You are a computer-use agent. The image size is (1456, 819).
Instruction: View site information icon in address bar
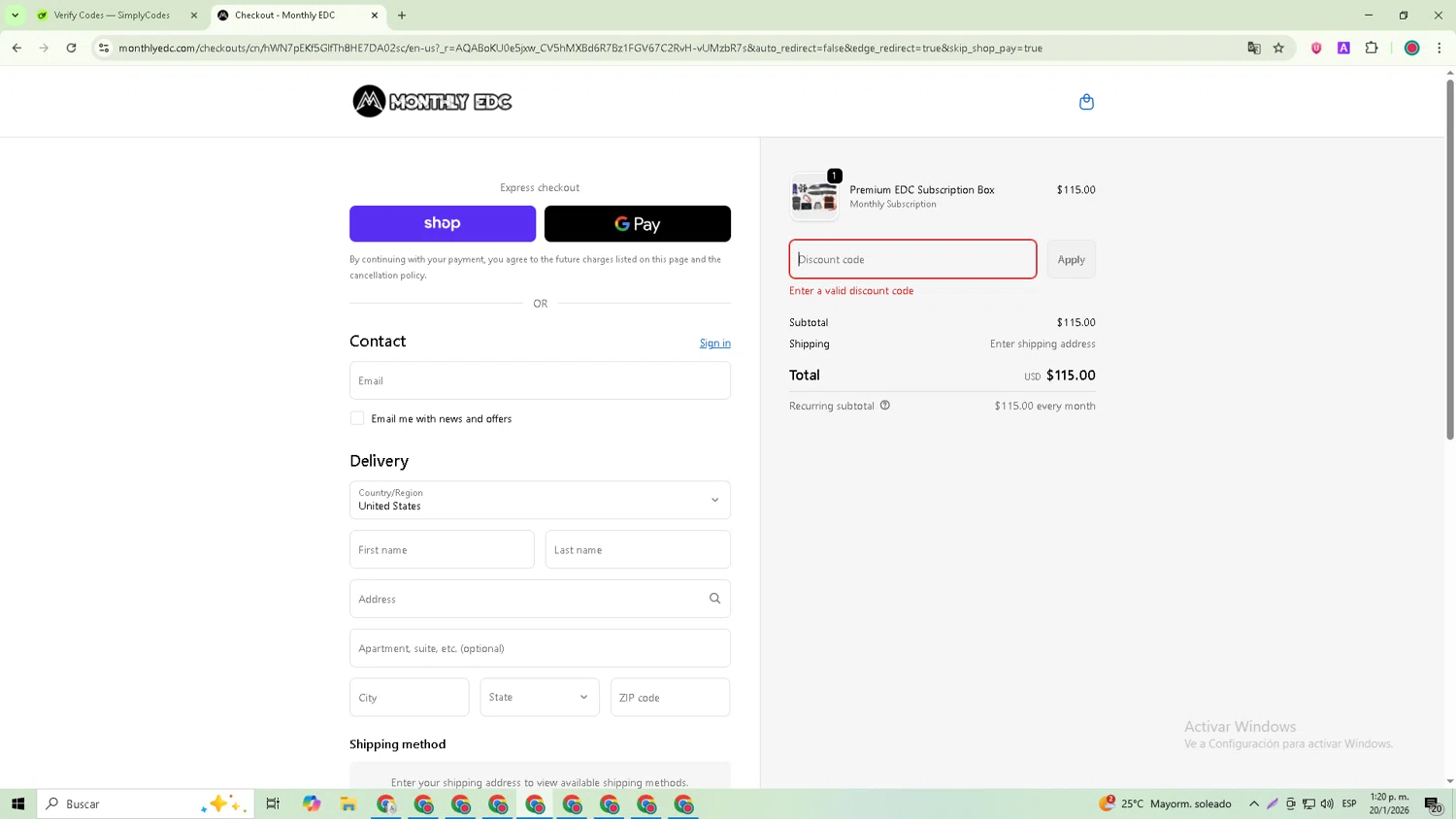(x=104, y=48)
